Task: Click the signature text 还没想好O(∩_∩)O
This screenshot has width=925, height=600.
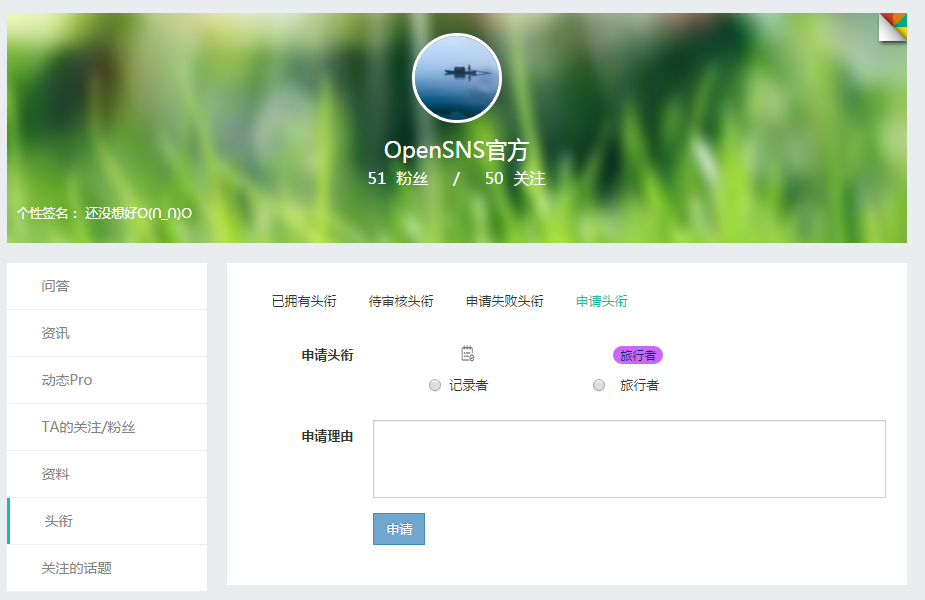Action: click(x=139, y=213)
